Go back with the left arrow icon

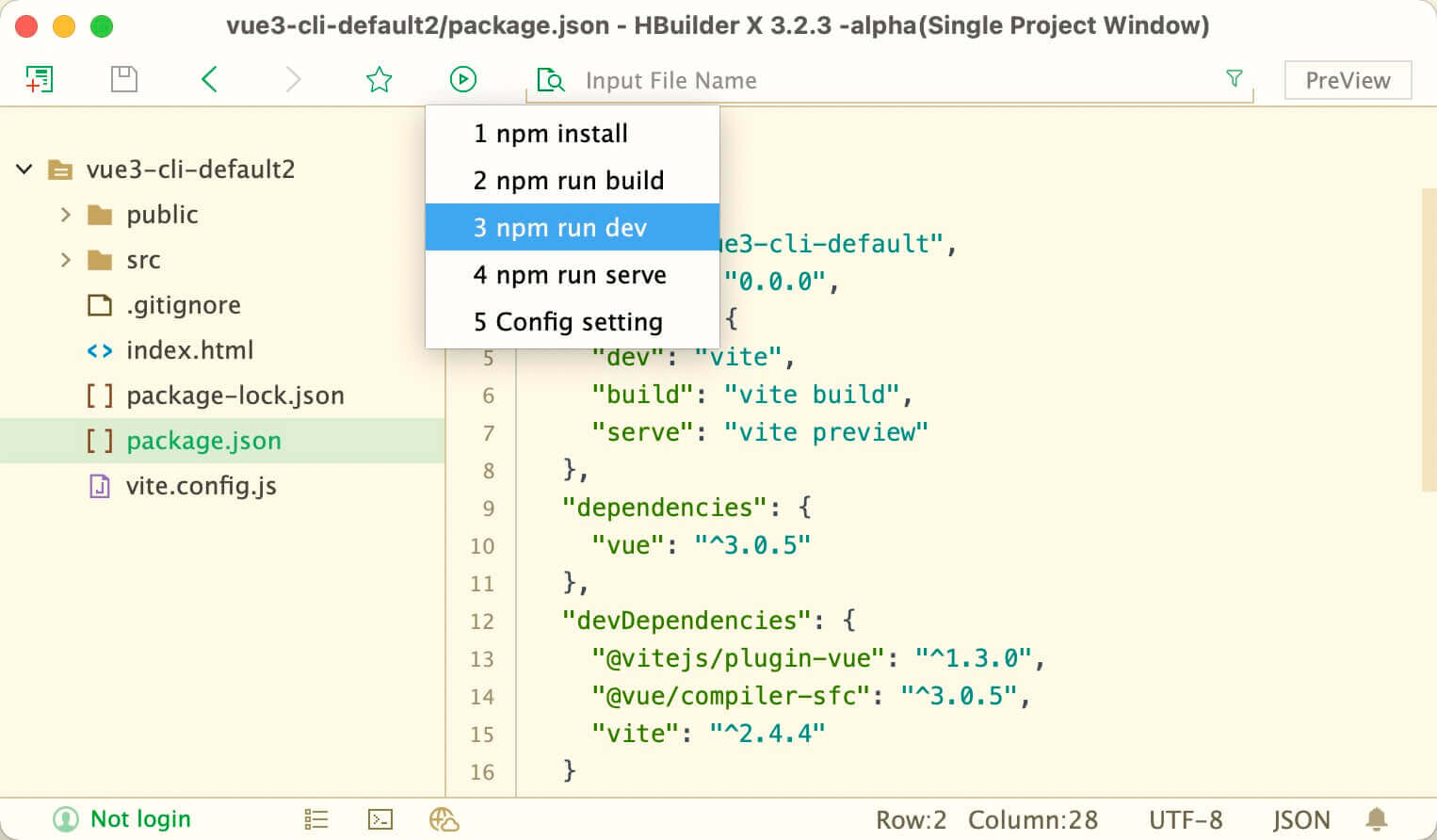pyautogui.click(x=209, y=79)
